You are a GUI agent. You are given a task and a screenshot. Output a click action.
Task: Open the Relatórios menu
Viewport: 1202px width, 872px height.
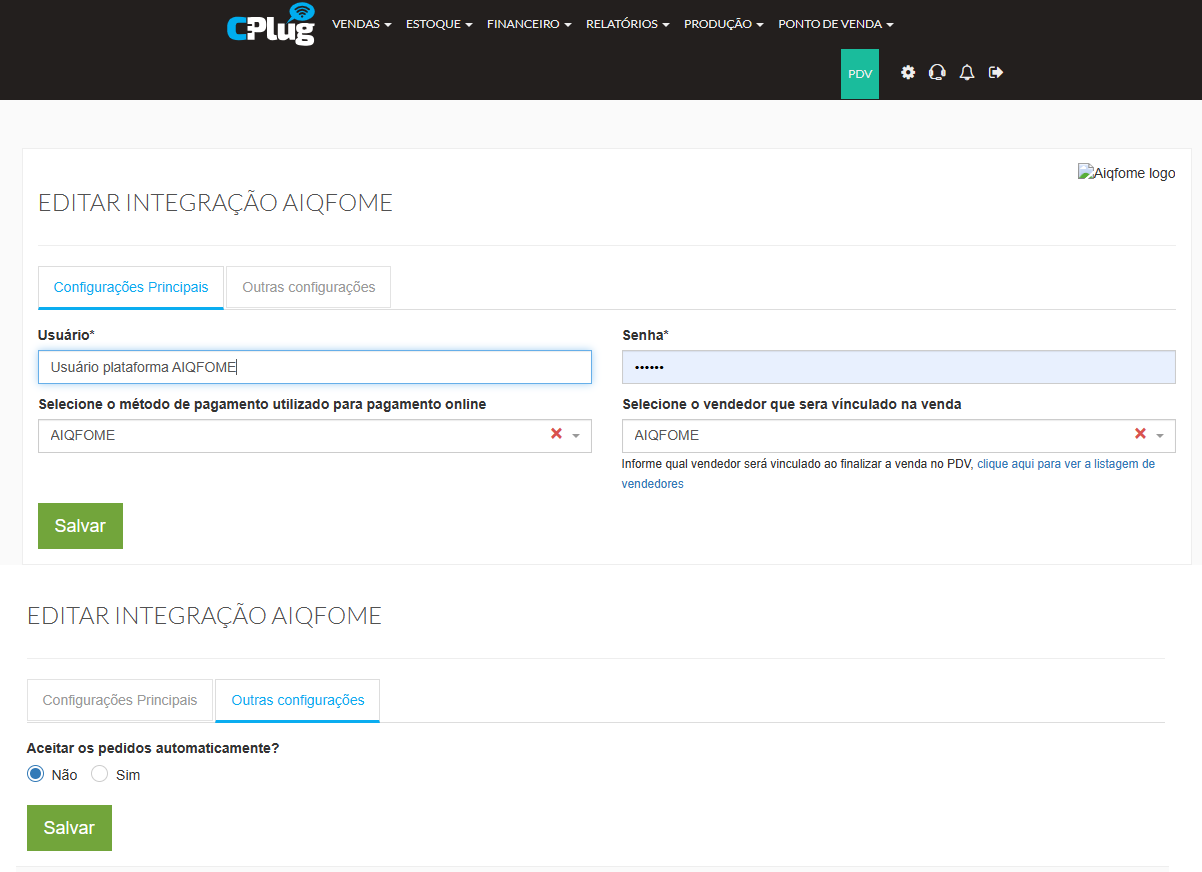pyautogui.click(x=628, y=24)
